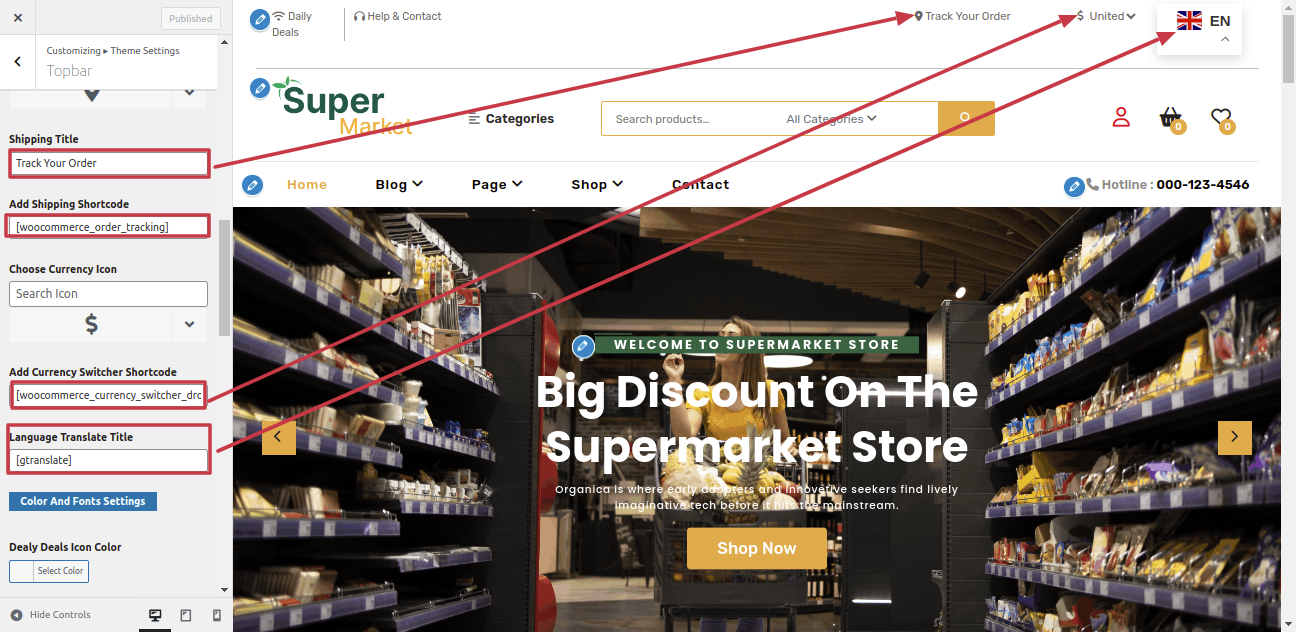Switch to desktop preview device icon
1296x632 pixels.
tap(154, 615)
